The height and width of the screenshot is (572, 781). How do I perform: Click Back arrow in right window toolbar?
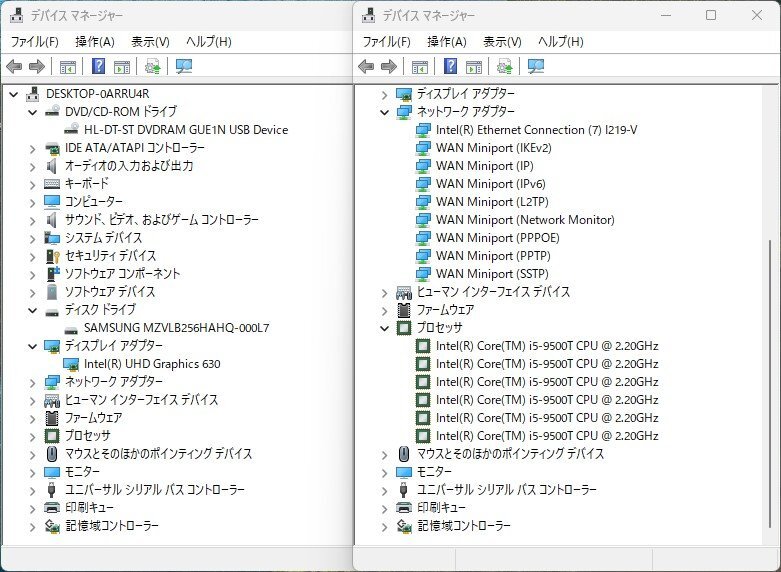366,66
